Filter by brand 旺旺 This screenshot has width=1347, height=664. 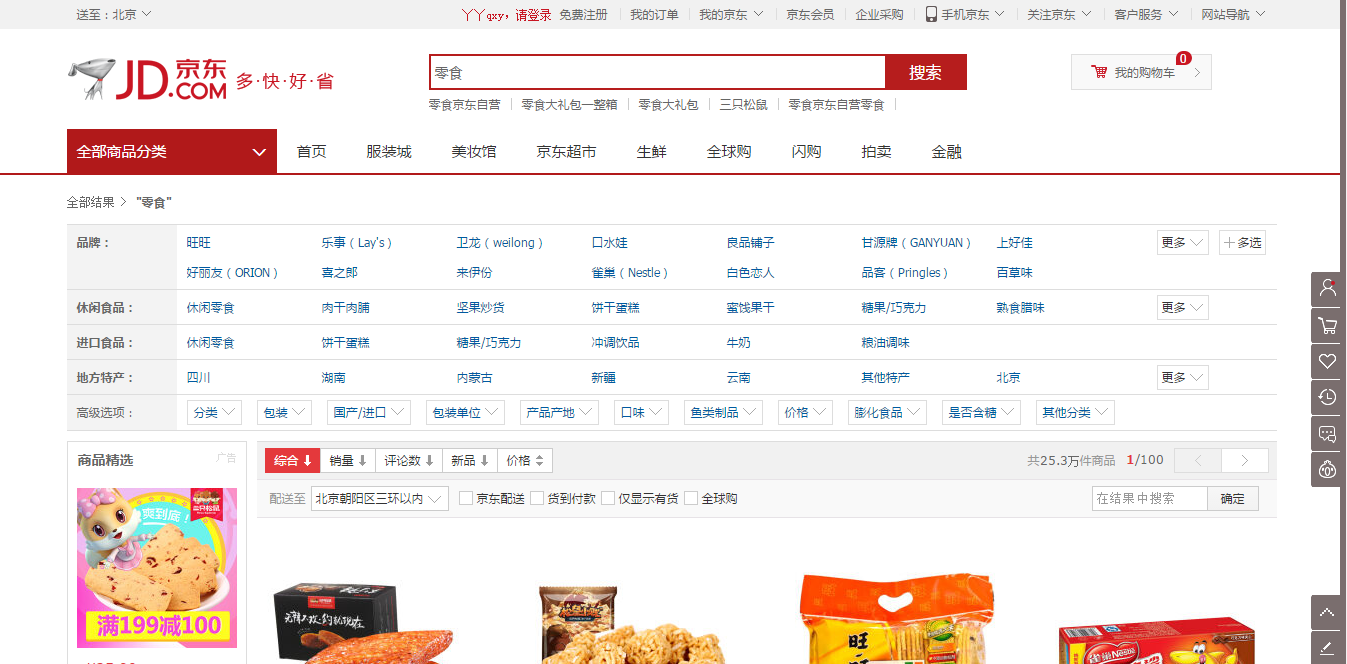click(199, 243)
